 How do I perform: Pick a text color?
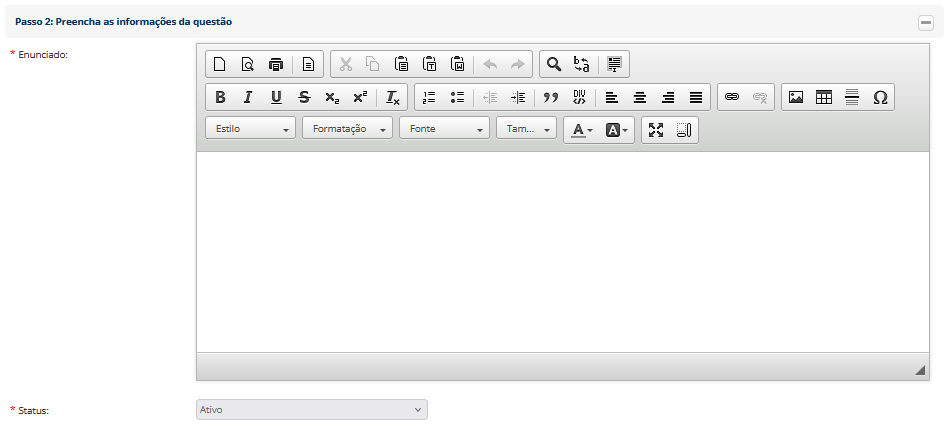click(581, 130)
